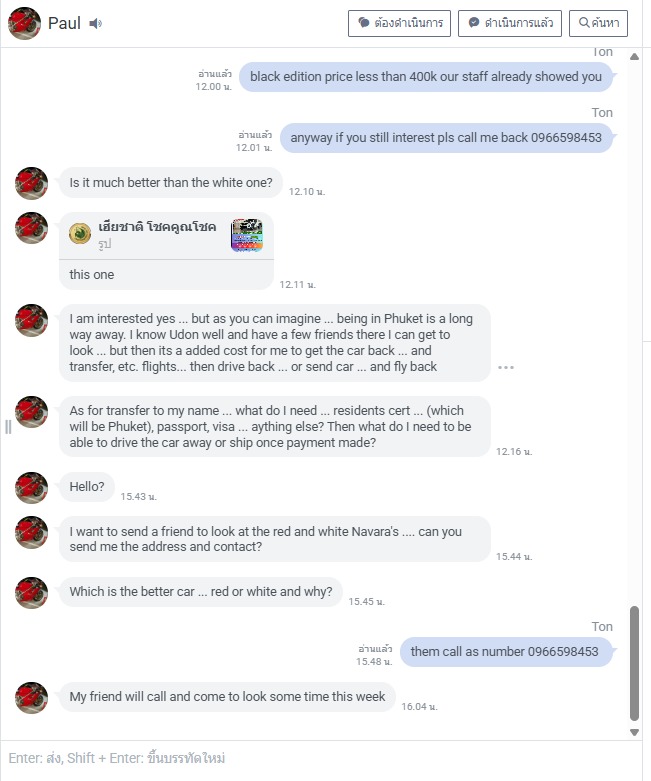Screen dimensions: 651x781
Task: Click the chat scrollbar thumb
Action: 635,663
